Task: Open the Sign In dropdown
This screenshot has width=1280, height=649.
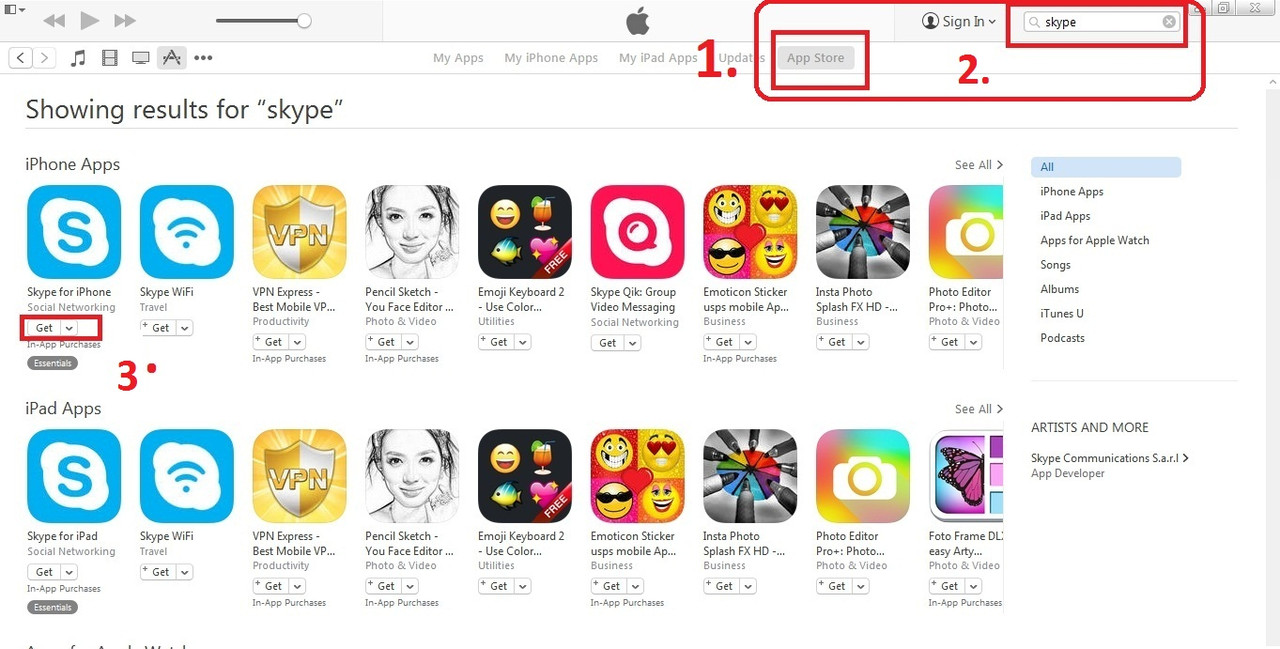Action: [959, 21]
